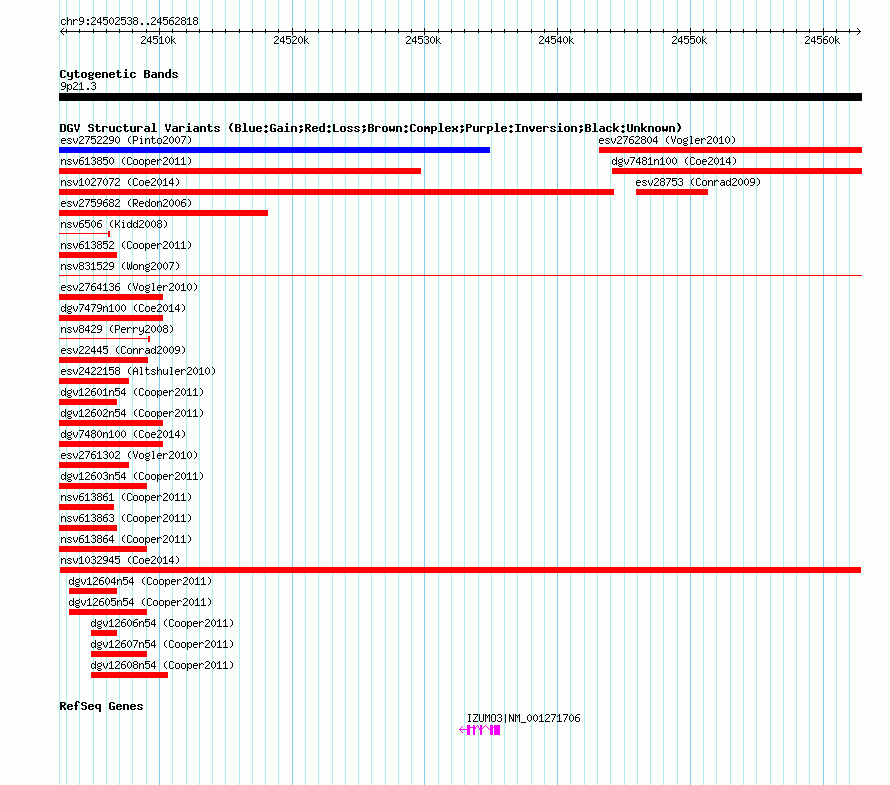Select the esv2759682 (Redon2006) variant

tap(126, 203)
